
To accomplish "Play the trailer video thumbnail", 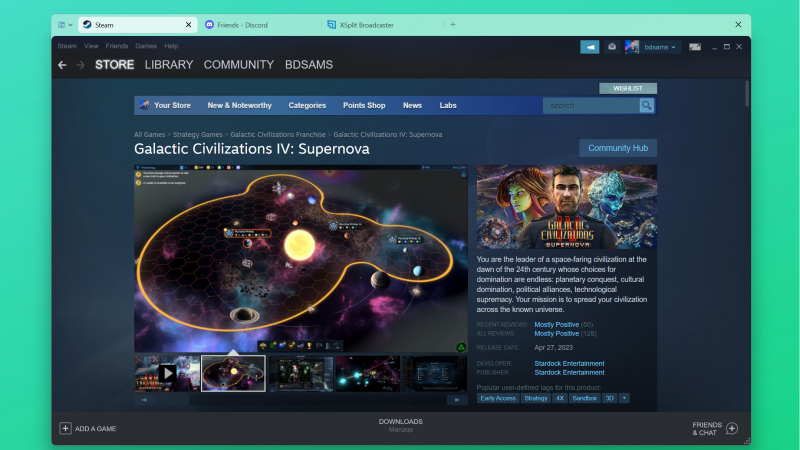I will 167,373.
